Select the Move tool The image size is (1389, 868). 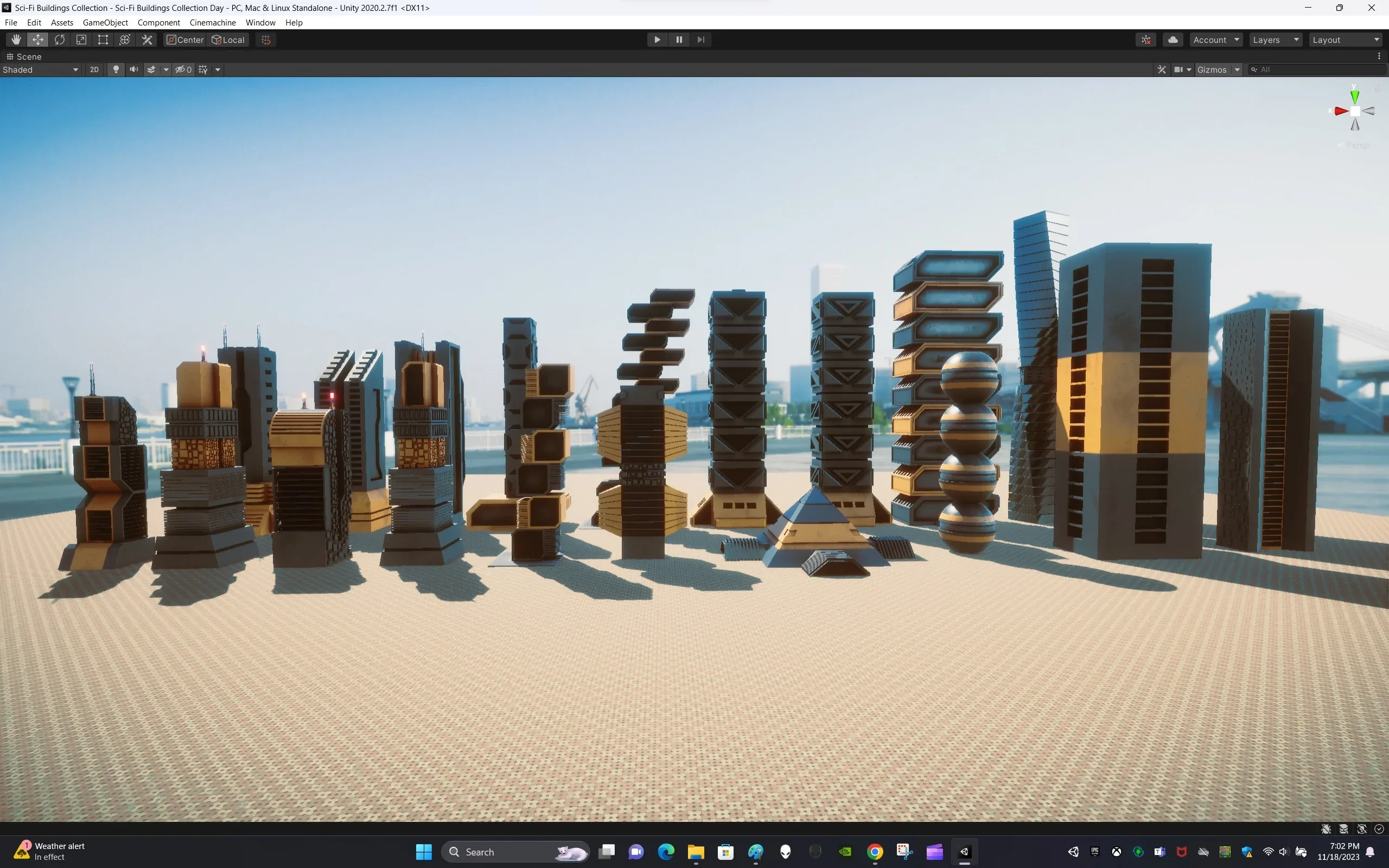click(x=38, y=39)
